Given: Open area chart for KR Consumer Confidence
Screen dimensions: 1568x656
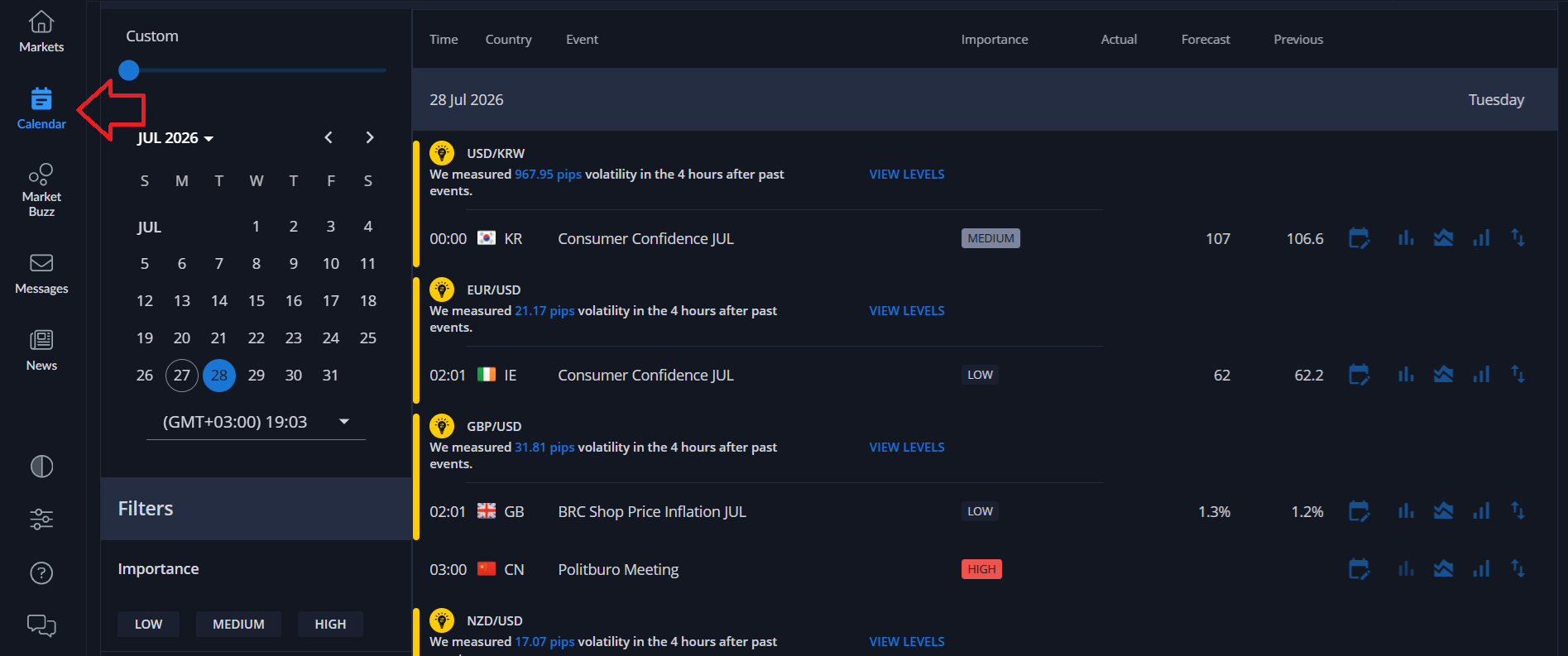Looking at the screenshot, I should [x=1443, y=238].
